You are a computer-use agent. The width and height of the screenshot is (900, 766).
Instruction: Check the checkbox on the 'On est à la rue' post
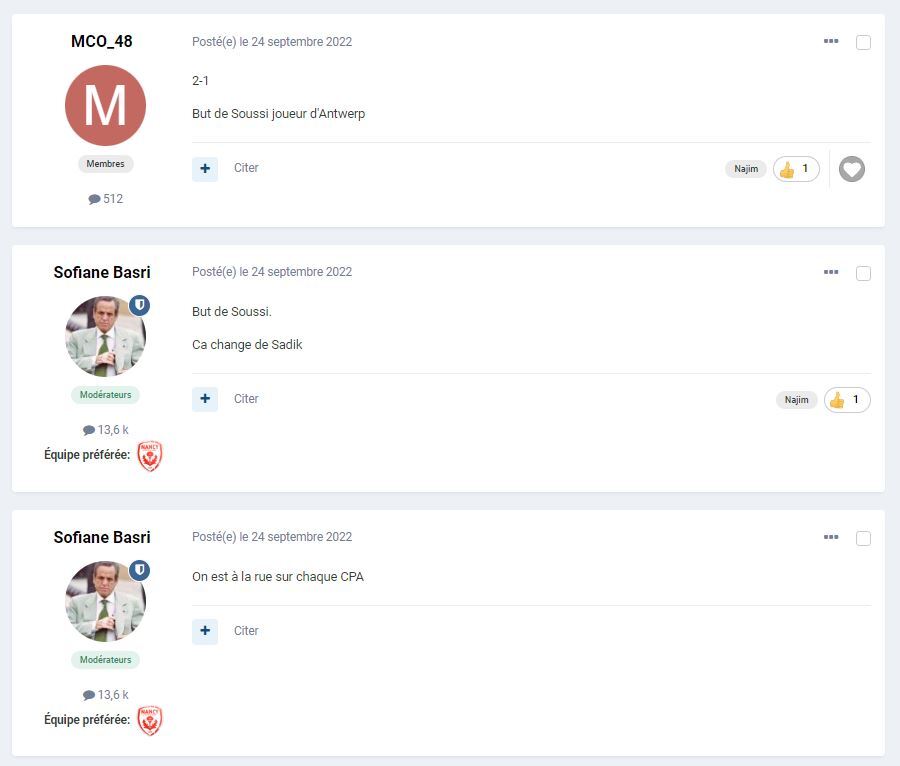click(864, 538)
